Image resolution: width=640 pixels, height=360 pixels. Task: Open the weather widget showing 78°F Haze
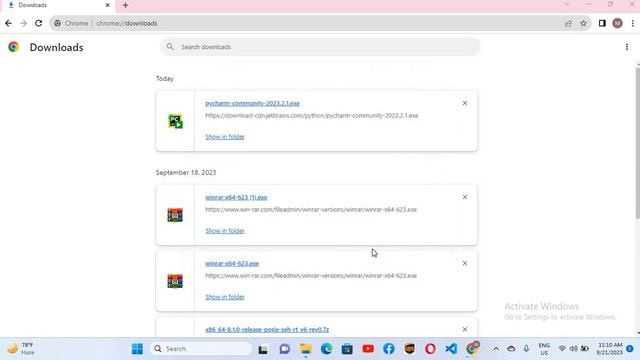click(x=20, y=349)
